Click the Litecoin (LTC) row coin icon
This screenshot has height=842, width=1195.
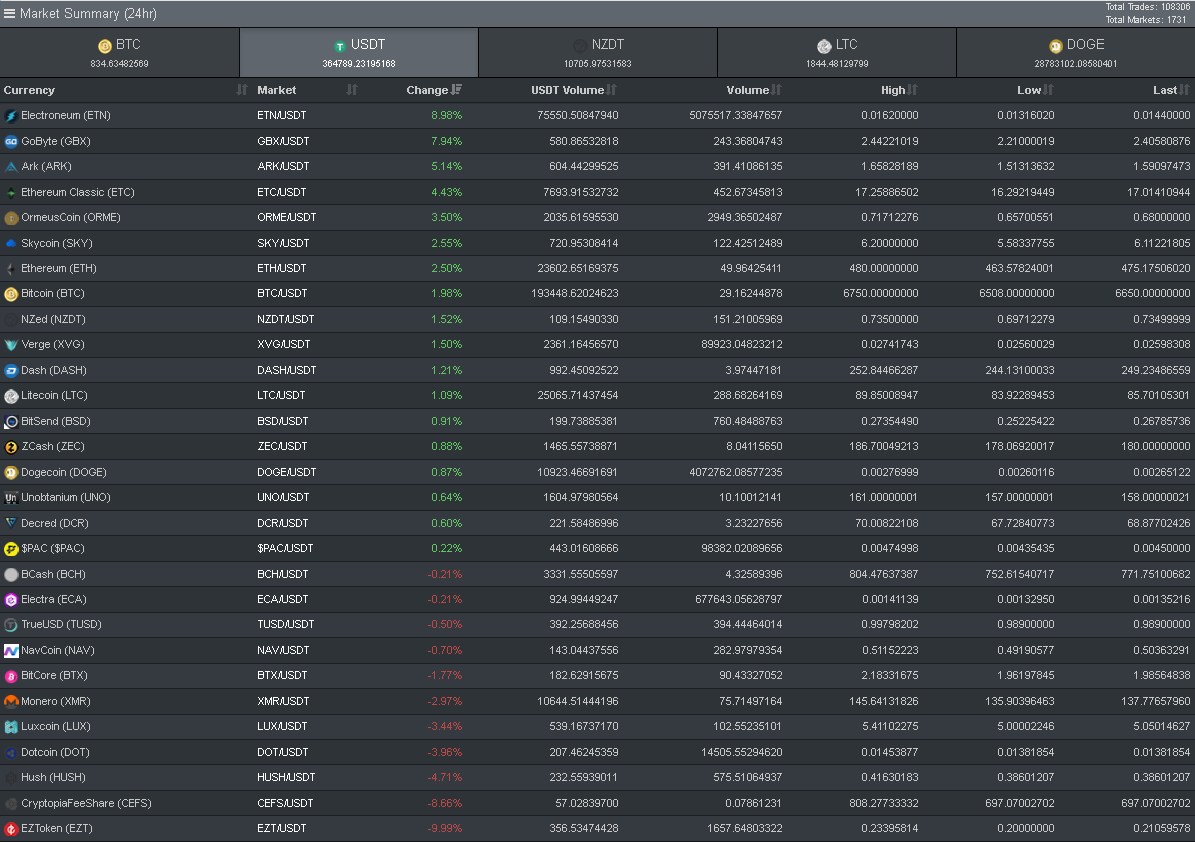(x=11, y=396)
